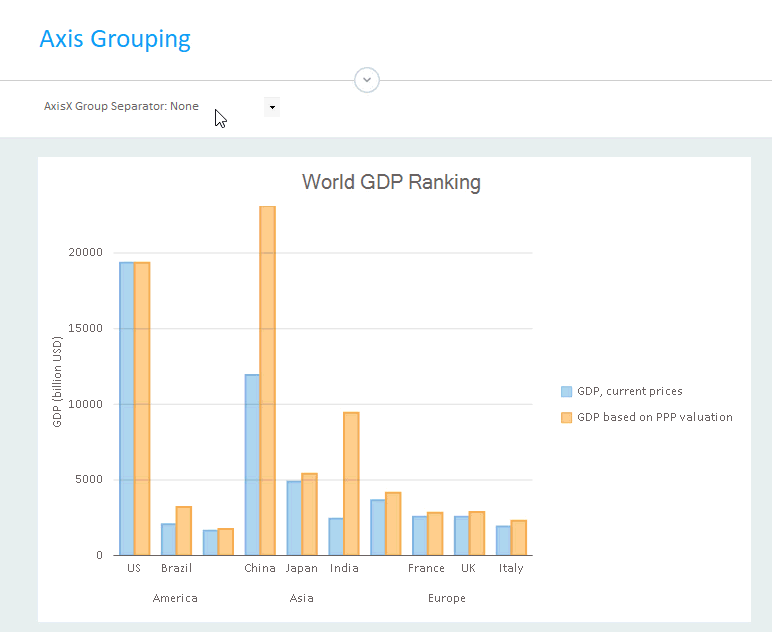
Task: Toggle 'GDP based on PPP valuation' legend label
Action: [x=655, y=417]
